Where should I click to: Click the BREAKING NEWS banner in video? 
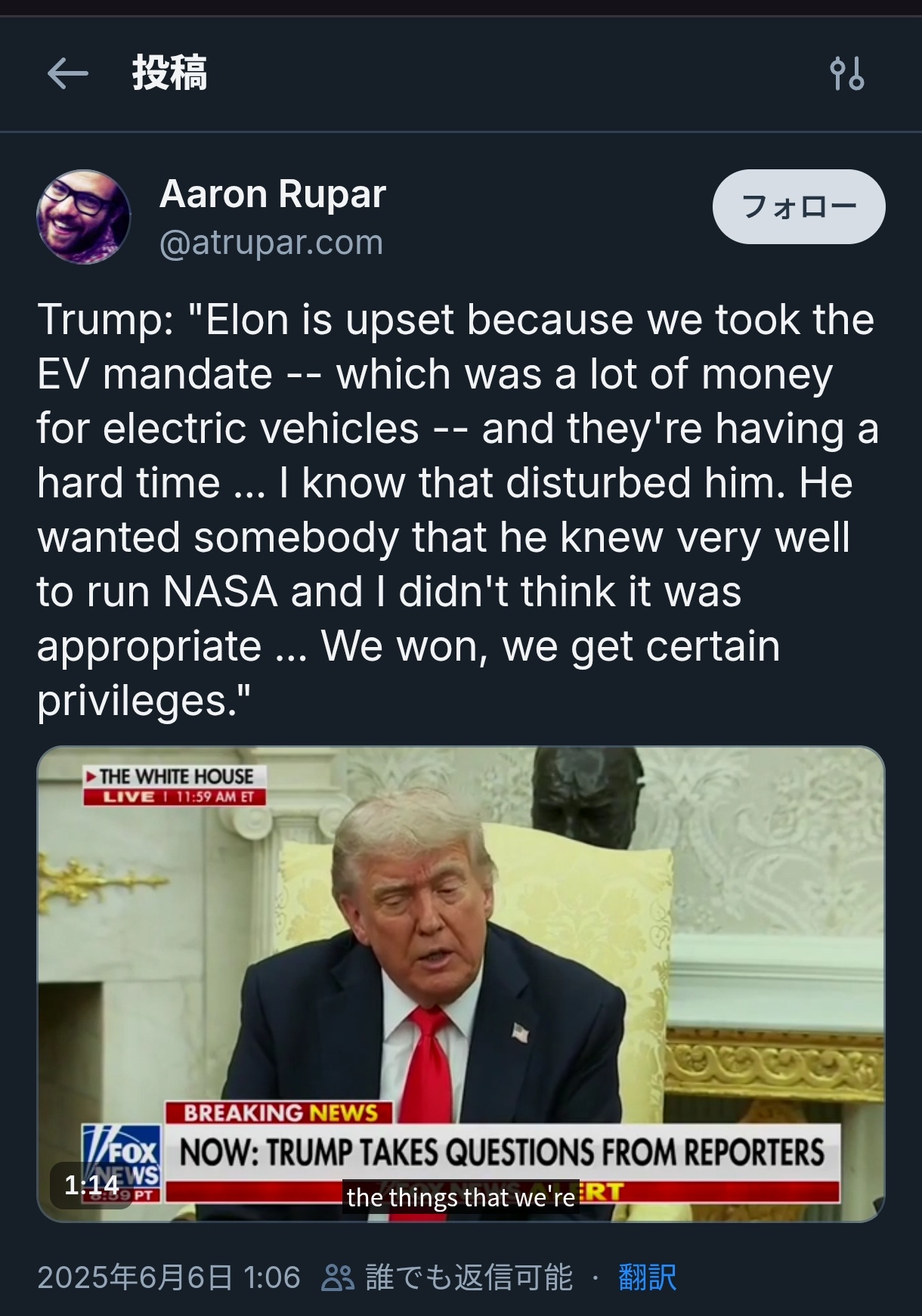pyautogui.click(x=280, y=1113)
